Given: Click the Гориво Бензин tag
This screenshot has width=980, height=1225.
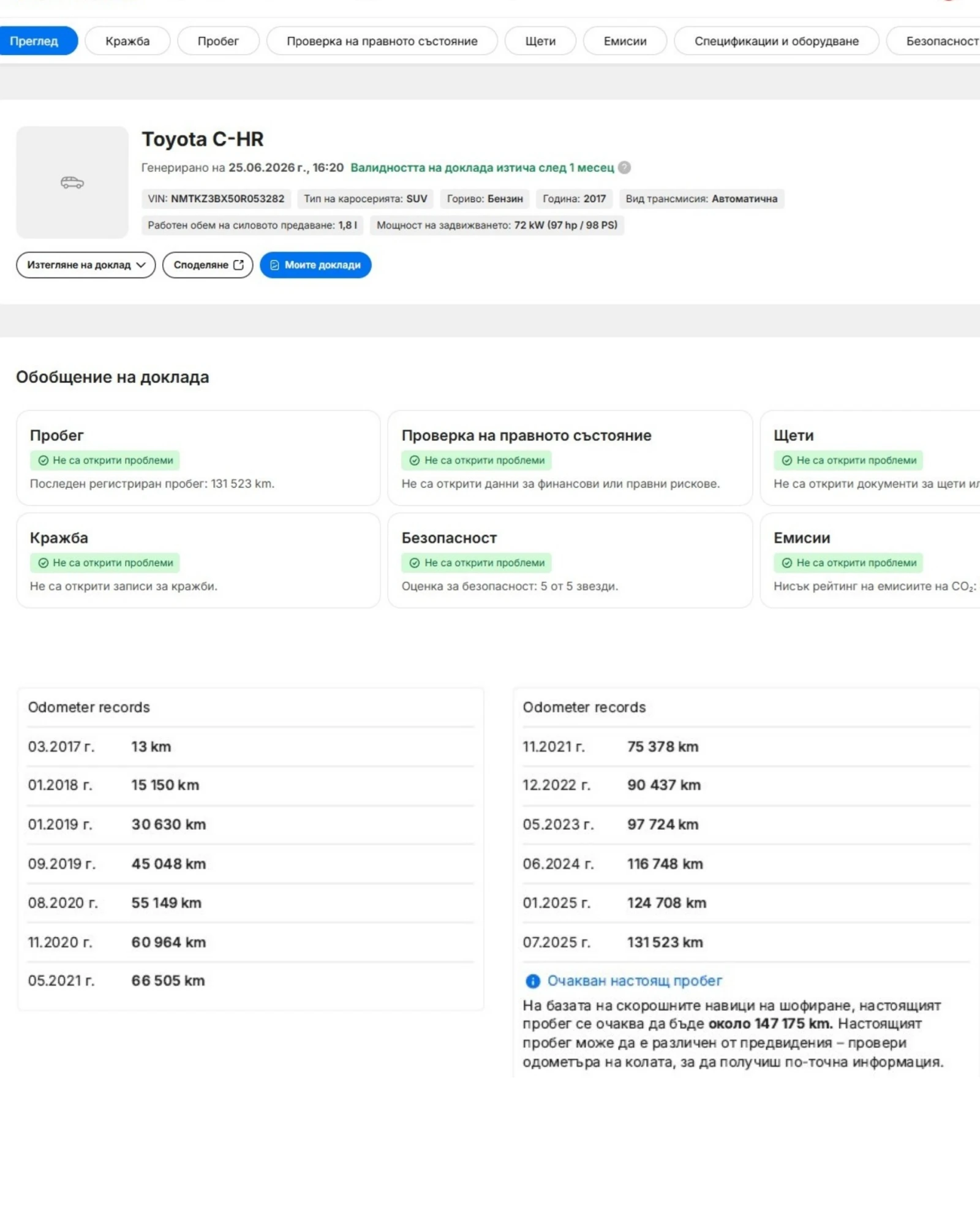Looking at the screenshot, I should pyautogui.click(x=485, y=198).
